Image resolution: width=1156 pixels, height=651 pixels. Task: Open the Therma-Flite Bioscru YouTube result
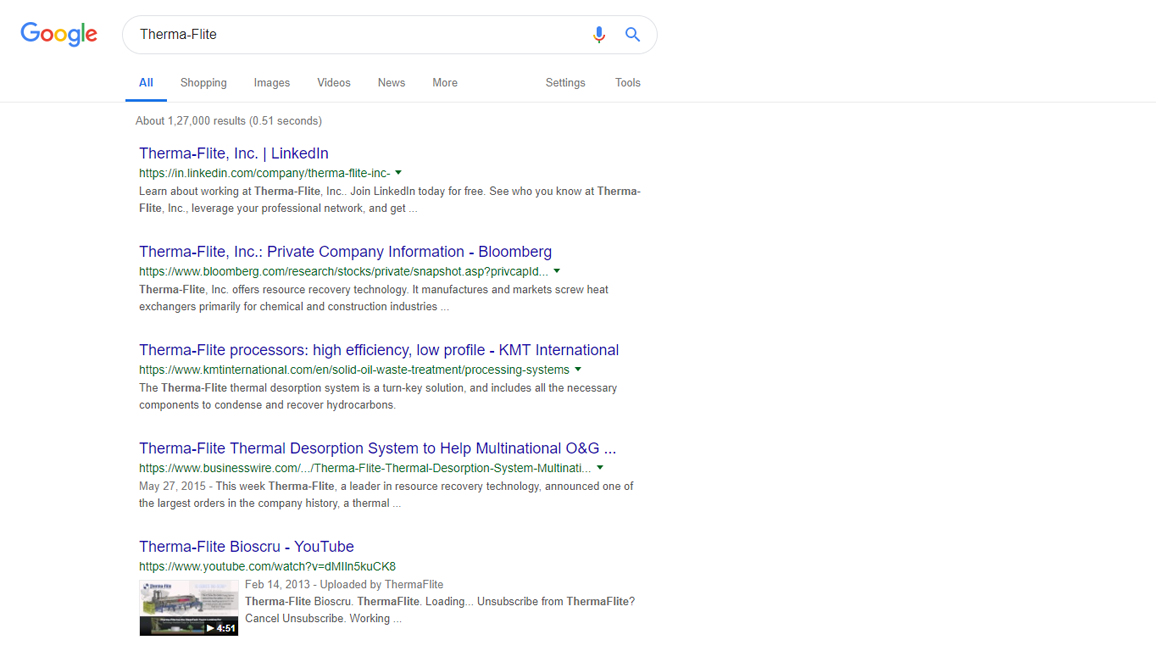(246, 546)
